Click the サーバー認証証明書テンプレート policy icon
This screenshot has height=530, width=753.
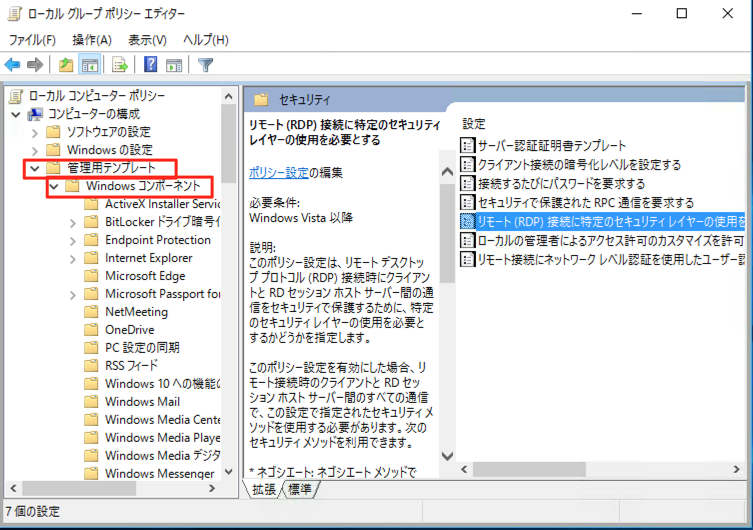(x=467, y=145)
